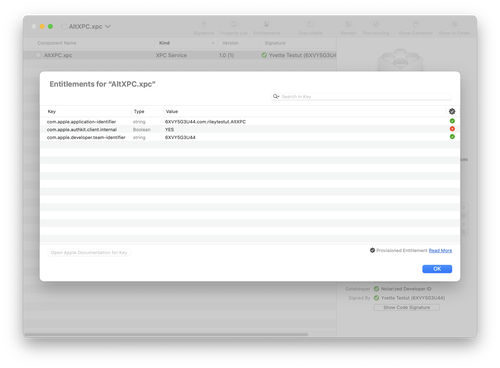
Task: Click the horizontal scrollbar at window bottom
Action: click(166, 334)
